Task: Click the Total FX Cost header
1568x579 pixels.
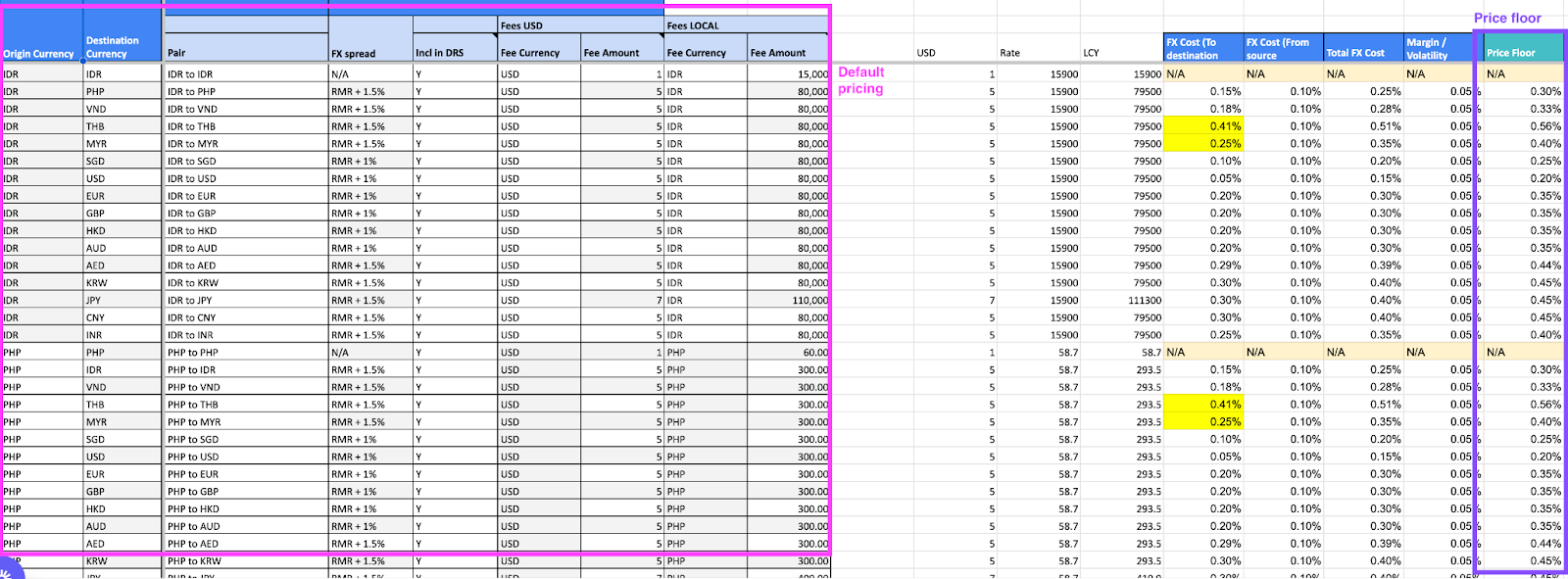Action: point(1363,48)
